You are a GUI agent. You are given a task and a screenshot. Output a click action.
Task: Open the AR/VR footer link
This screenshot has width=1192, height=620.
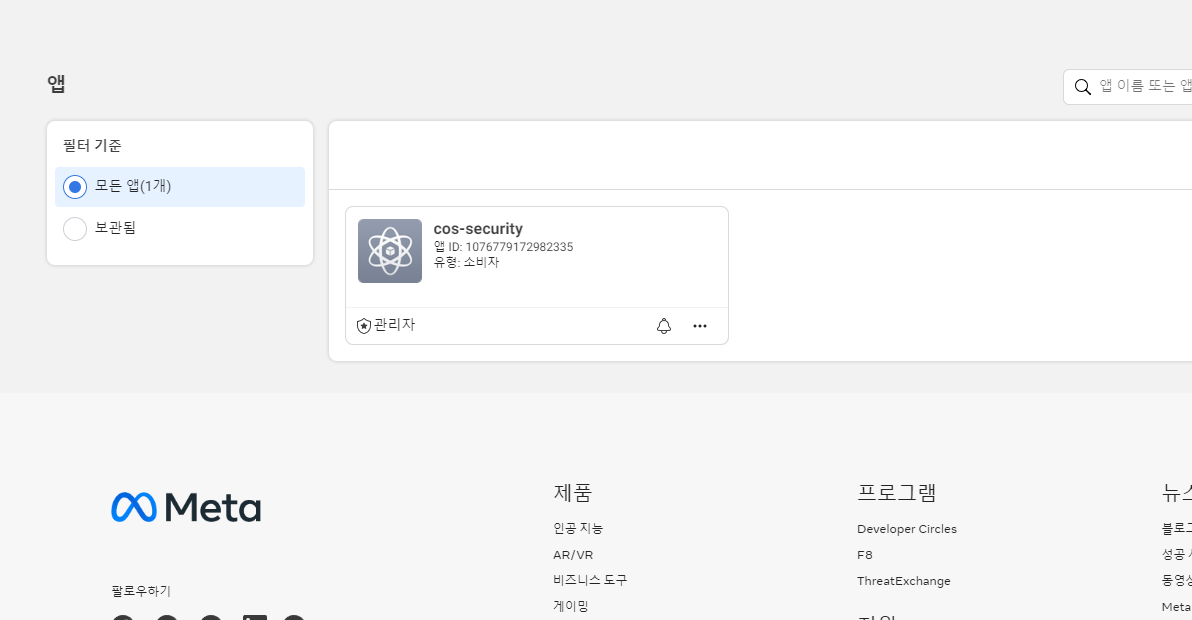573,555
